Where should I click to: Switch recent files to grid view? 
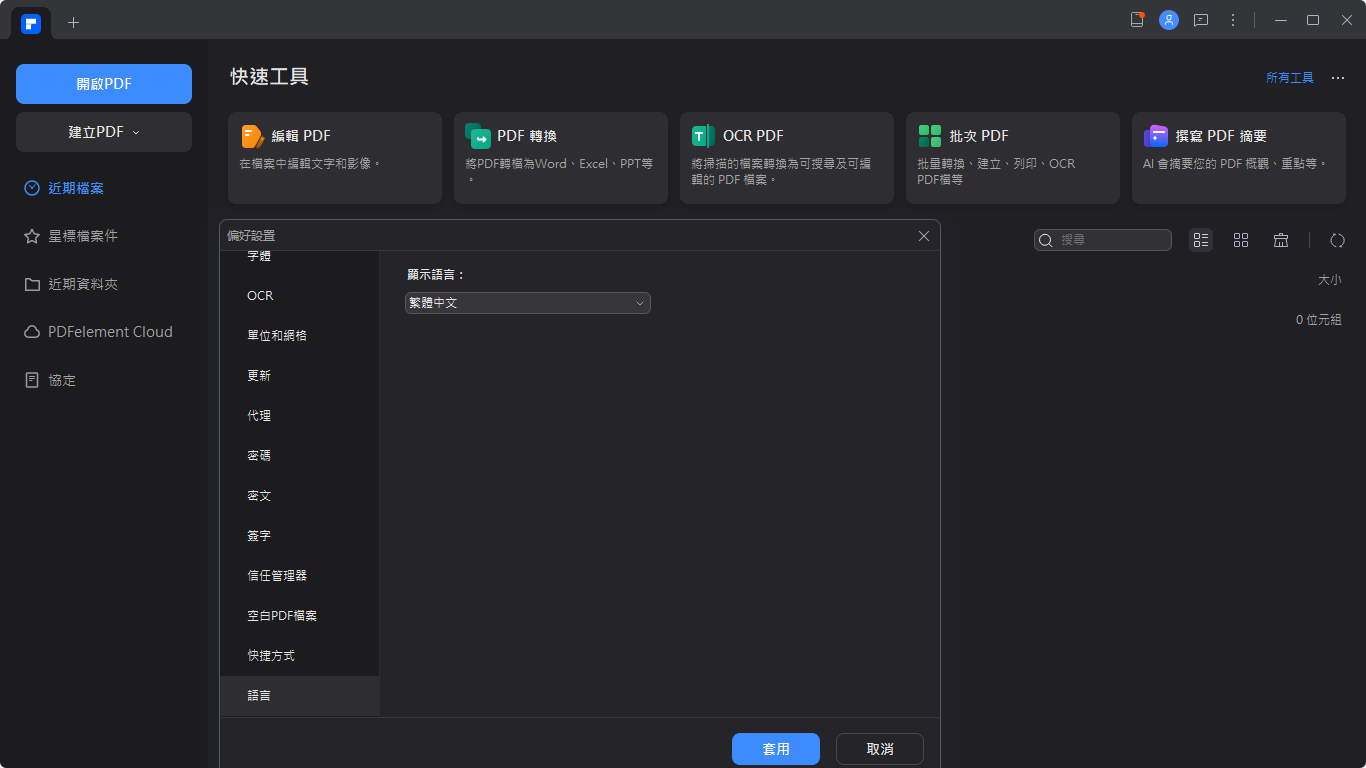[x=1241, y=240]
